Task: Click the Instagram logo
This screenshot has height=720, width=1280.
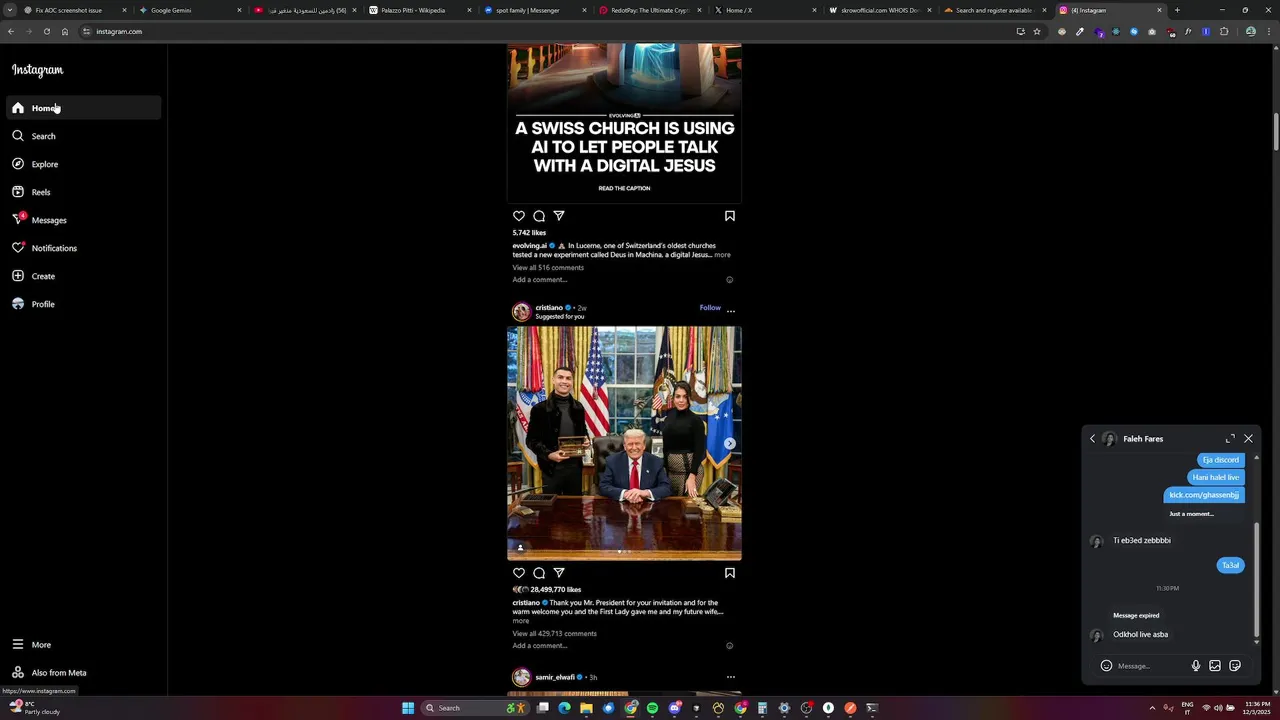Action: [38, 70]
